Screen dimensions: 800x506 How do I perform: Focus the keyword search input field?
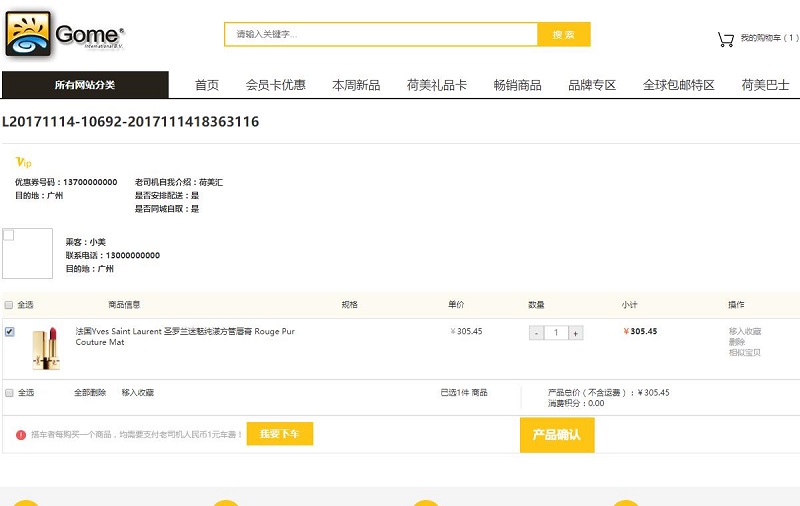pyautogui.click(x=381, y=34)
